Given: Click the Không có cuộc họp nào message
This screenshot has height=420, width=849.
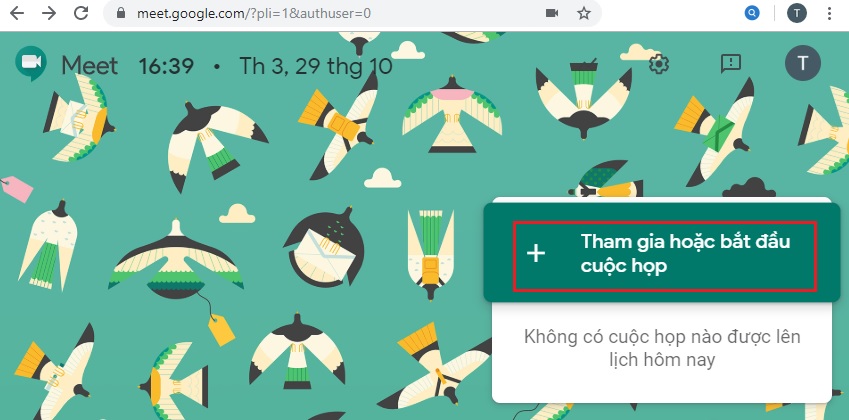Looking at the screenshot, I should click(662, 348).
